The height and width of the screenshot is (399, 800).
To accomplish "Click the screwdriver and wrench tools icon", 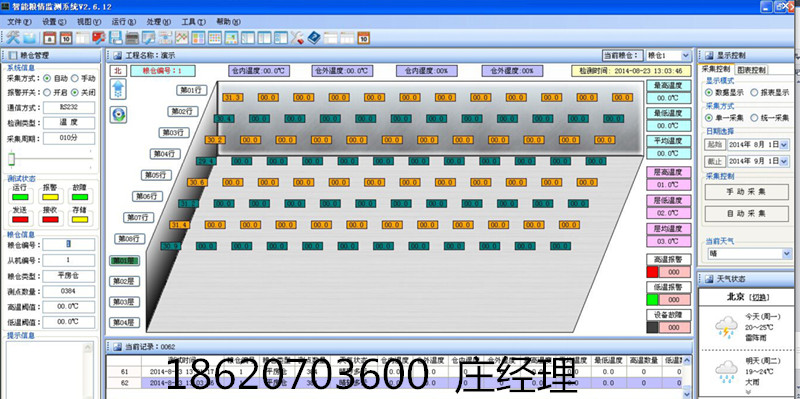I will tap(297, 38).
